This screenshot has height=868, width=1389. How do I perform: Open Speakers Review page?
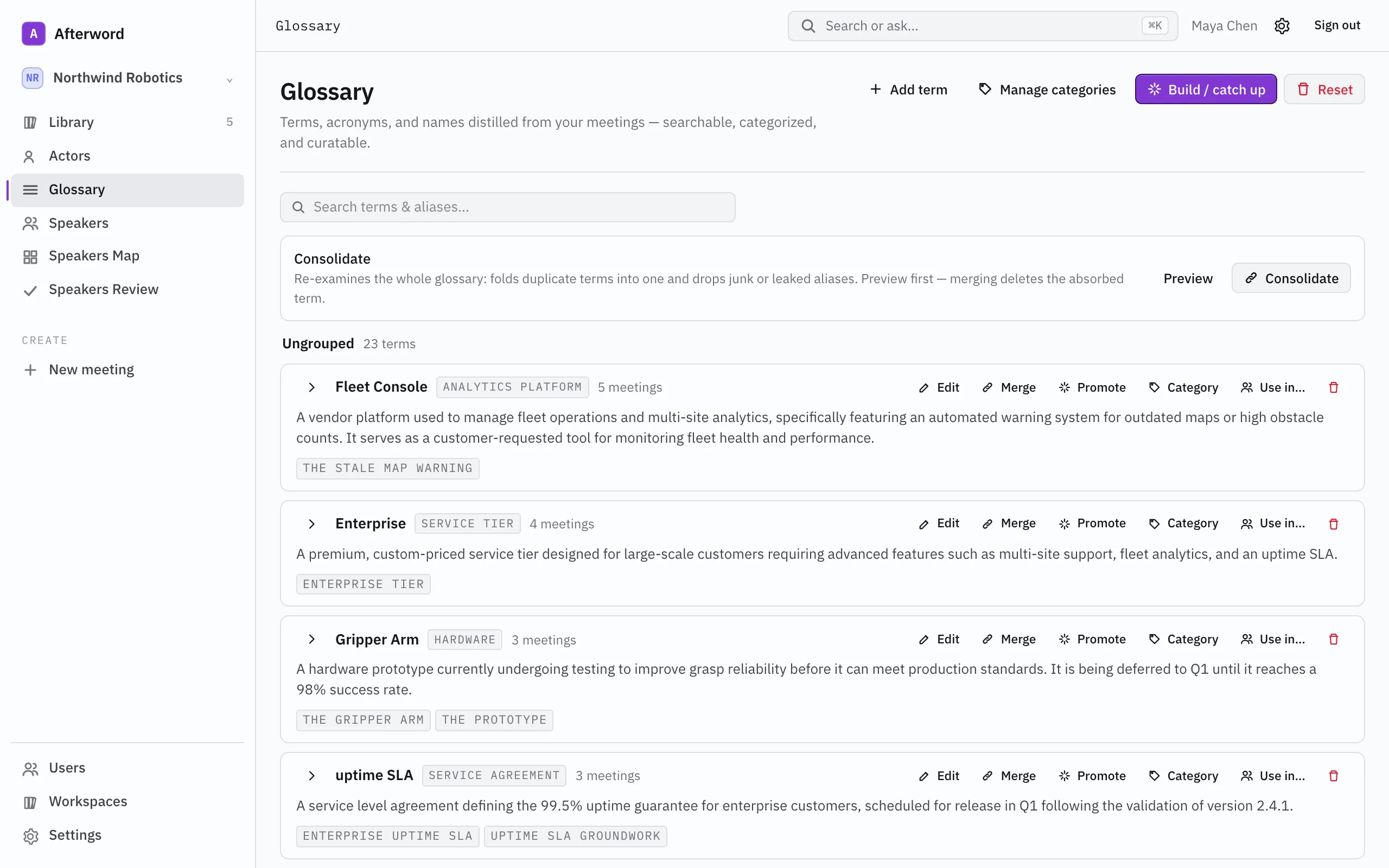point(128,289)
